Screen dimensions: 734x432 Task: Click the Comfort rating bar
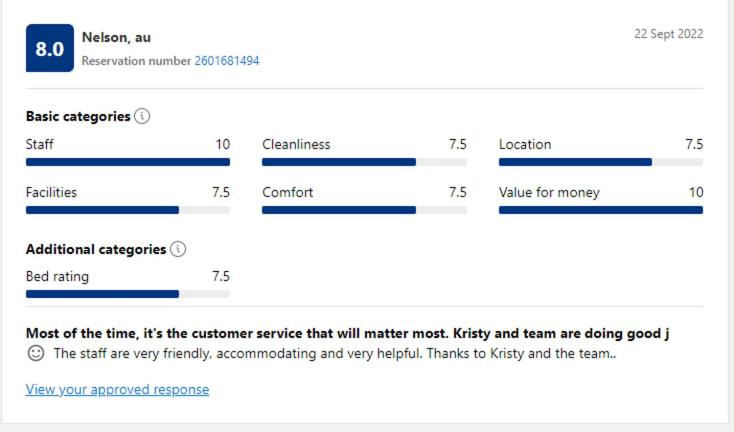[x=364, y=210]
